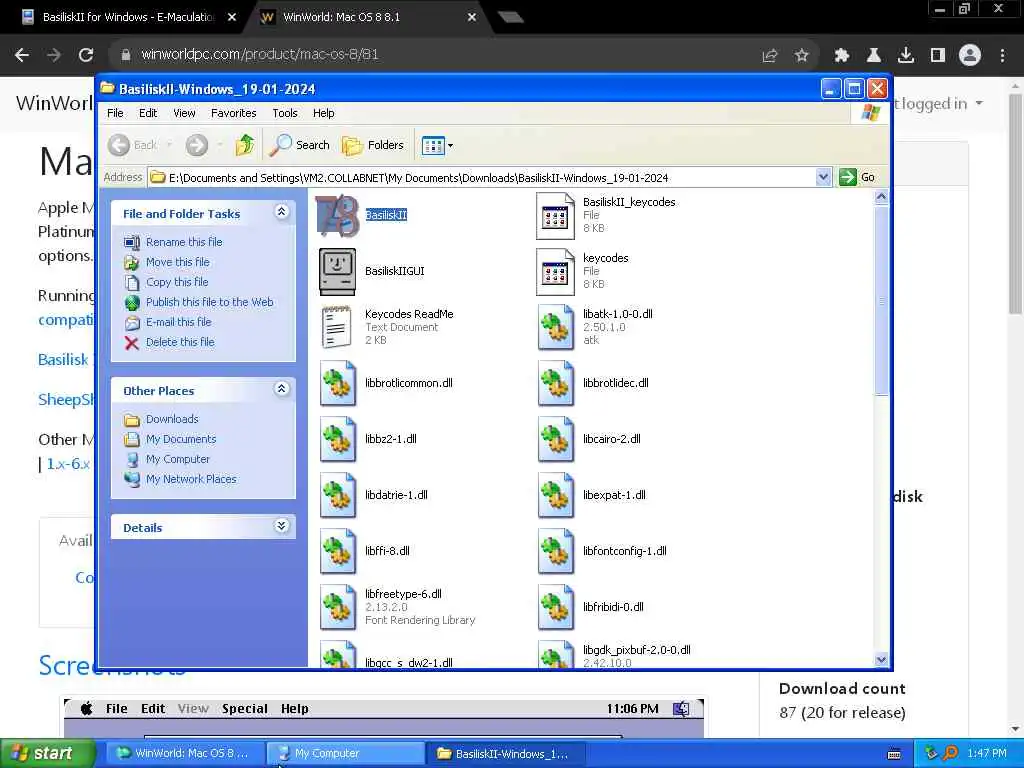Open the Edit menu in Explorer
Viewport: 1024px width, 768px height.
pyautogui.click(x=148, y=113)
